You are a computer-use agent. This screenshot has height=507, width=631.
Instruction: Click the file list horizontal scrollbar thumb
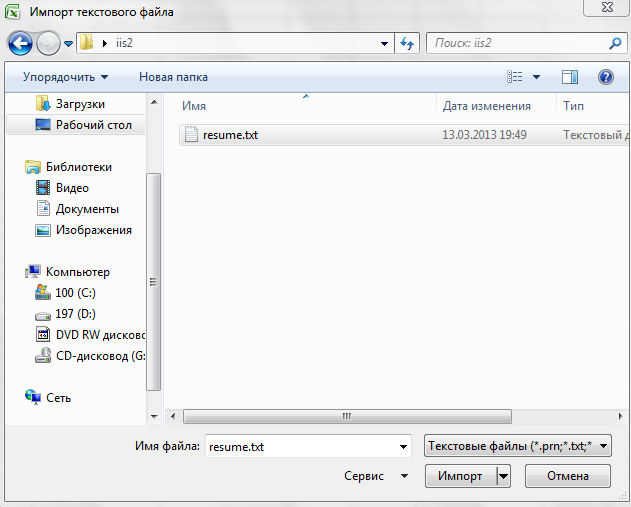[347, 416]
